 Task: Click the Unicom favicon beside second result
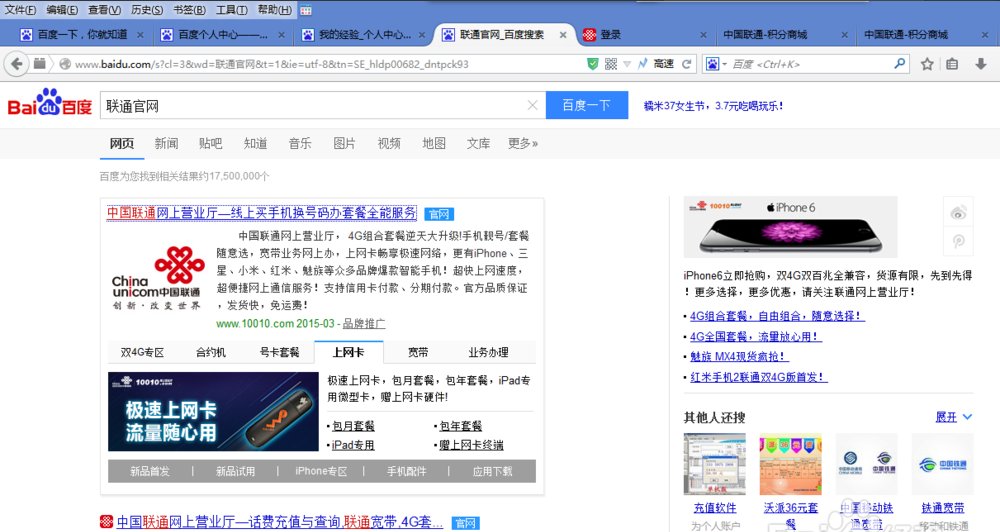click(107, 521)
